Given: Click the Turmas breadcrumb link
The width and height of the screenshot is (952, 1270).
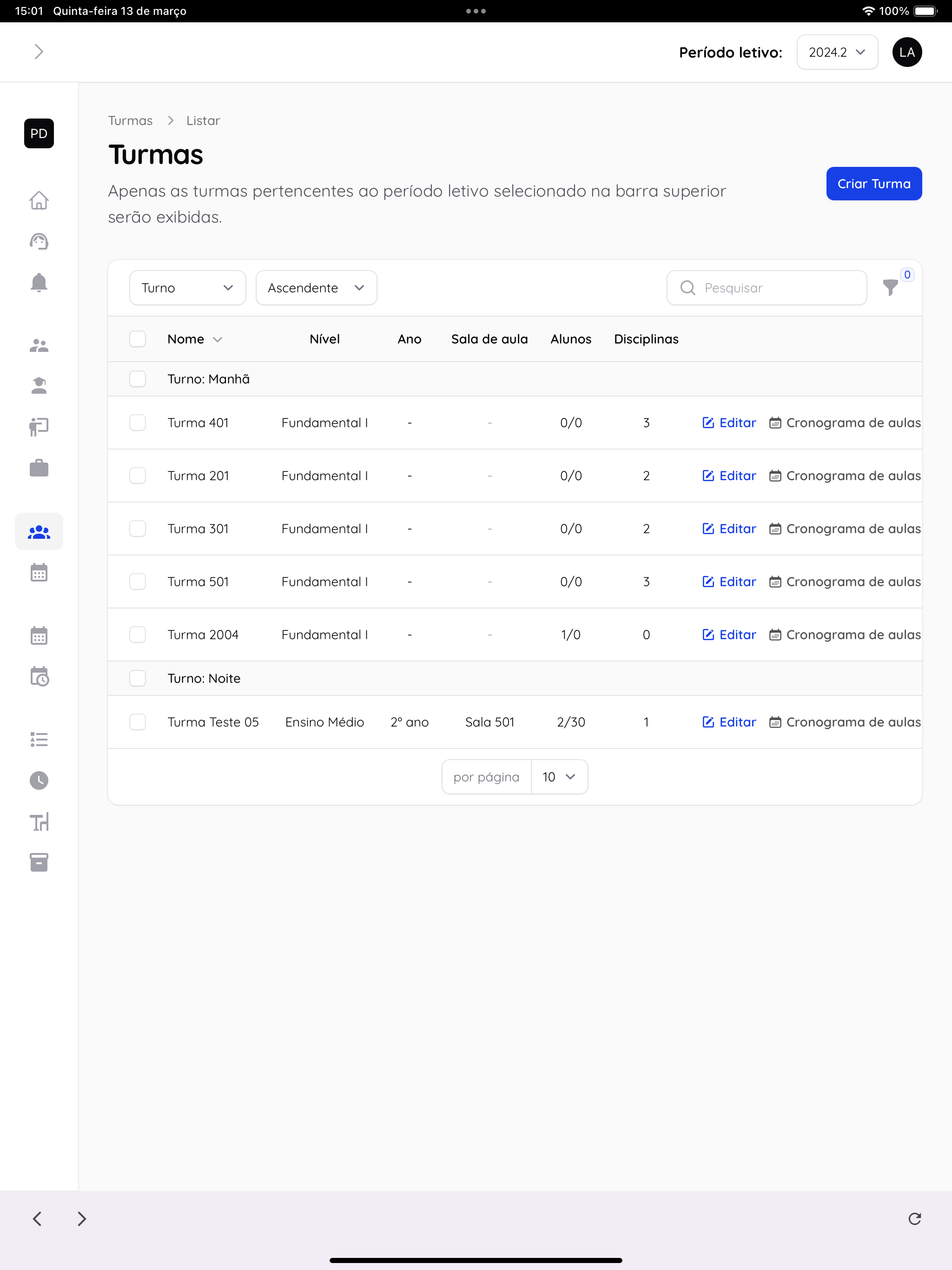Looking at the screenshot, I should point(130,120).
